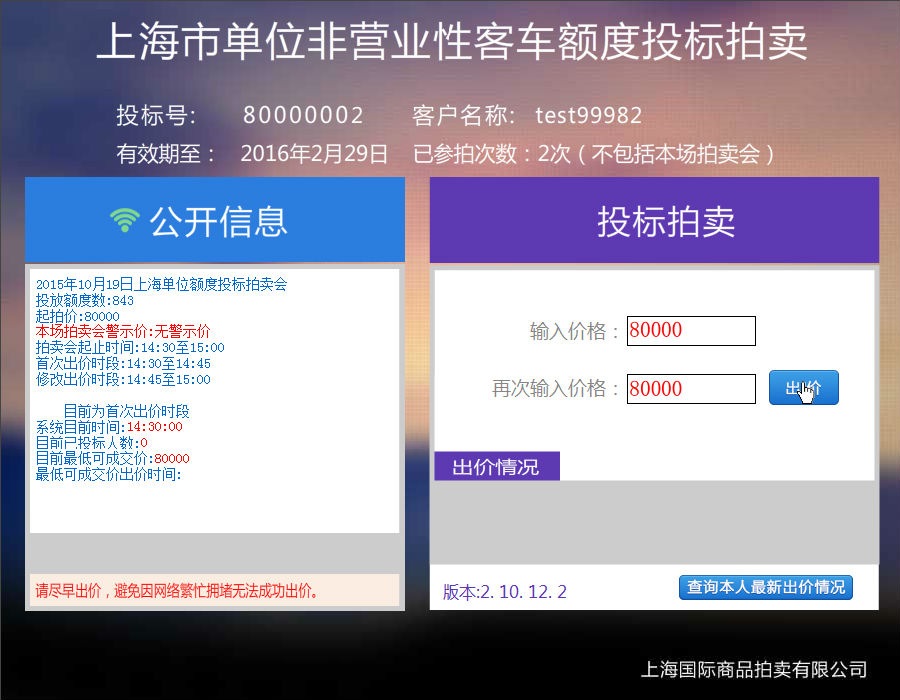Click the 上海国际商品拍卖有限公司 footer text
Image resolution: width=900 pixels, height=700 pixels.
point(753,670)
